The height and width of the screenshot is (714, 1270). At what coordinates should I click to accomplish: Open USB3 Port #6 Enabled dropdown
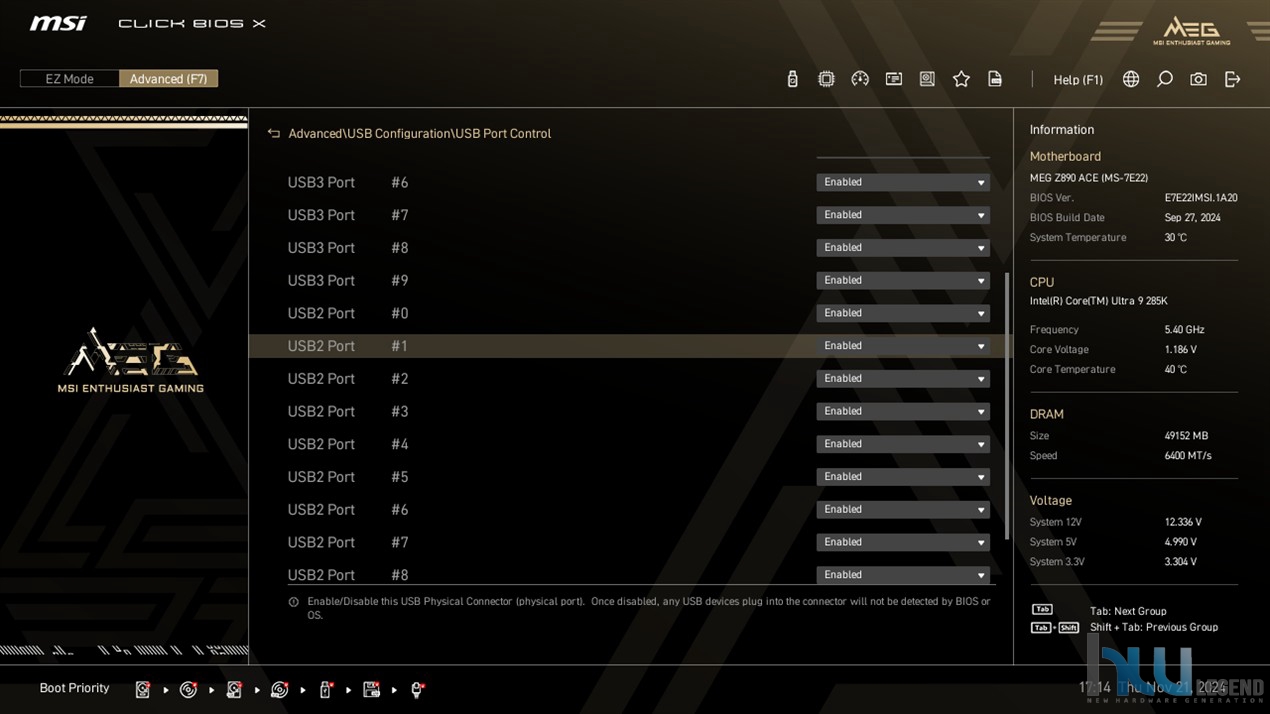pyautogui.click(x=903, y=182)
